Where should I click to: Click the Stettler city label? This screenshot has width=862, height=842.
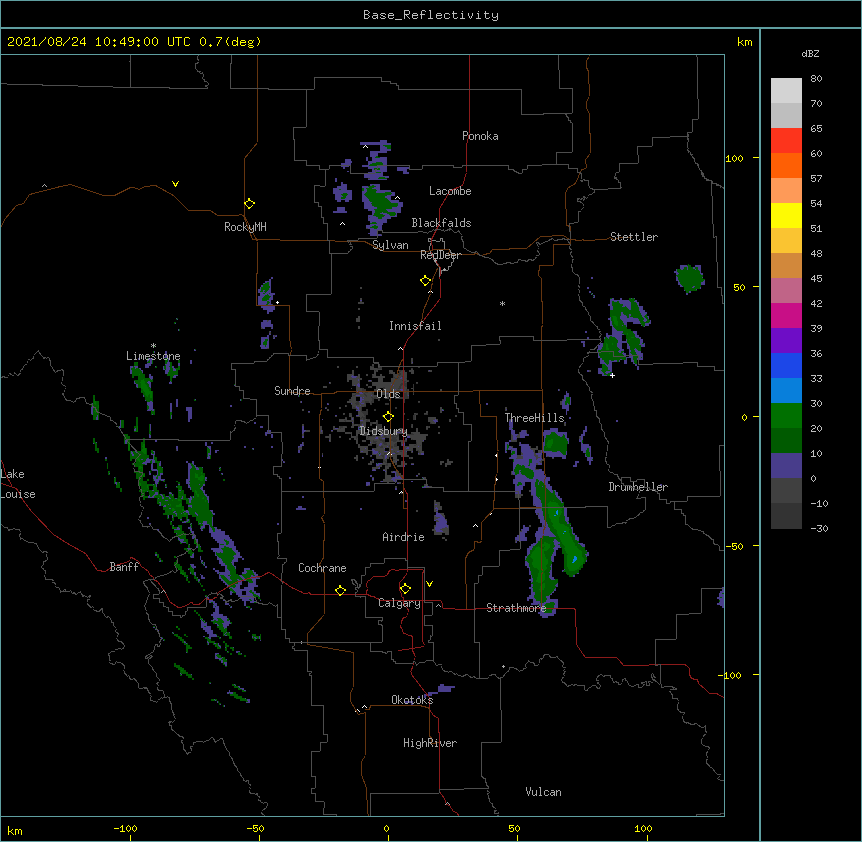click(x=634, y=237)
